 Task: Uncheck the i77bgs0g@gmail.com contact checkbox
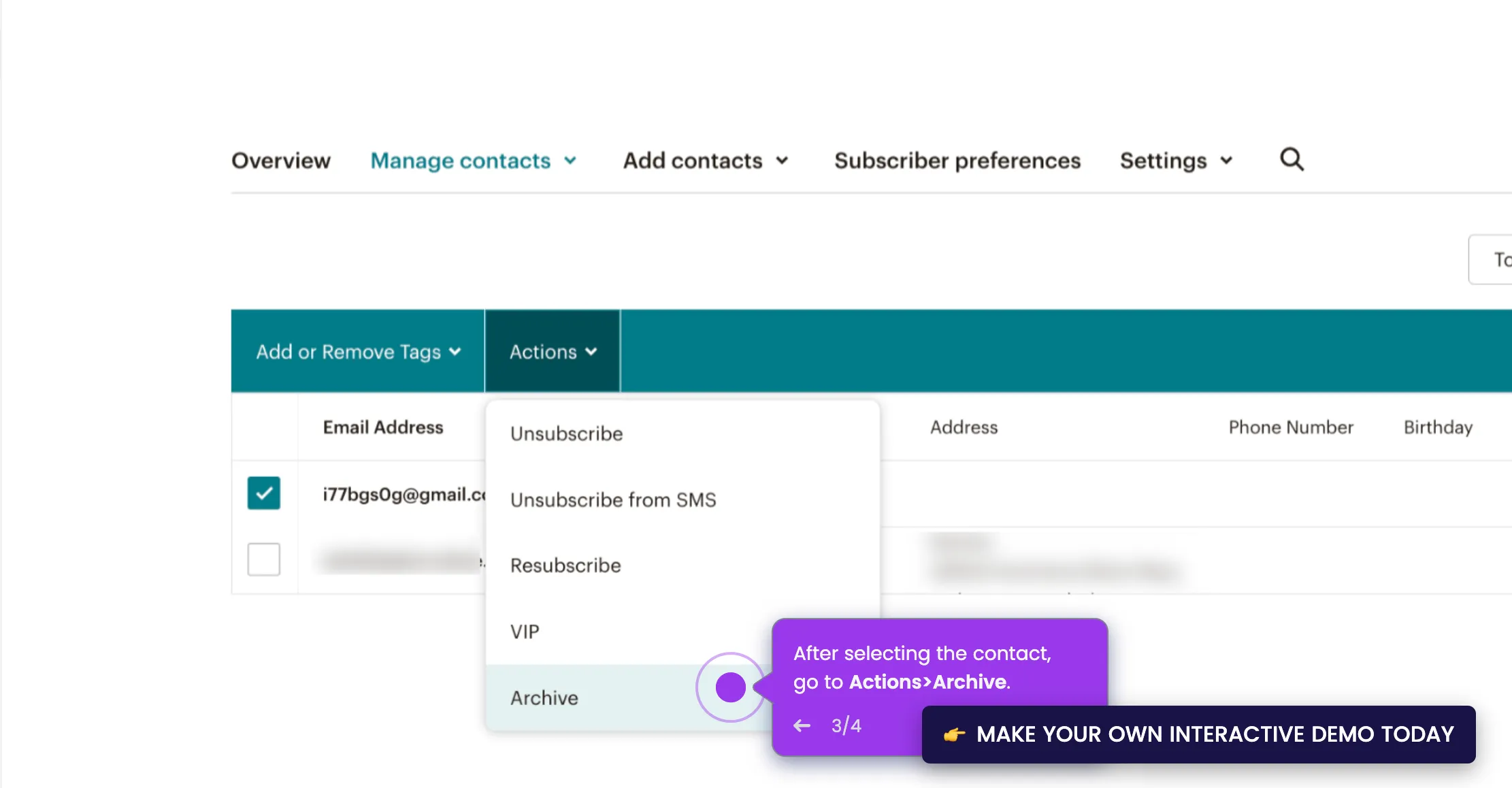[x=264, y=493]
